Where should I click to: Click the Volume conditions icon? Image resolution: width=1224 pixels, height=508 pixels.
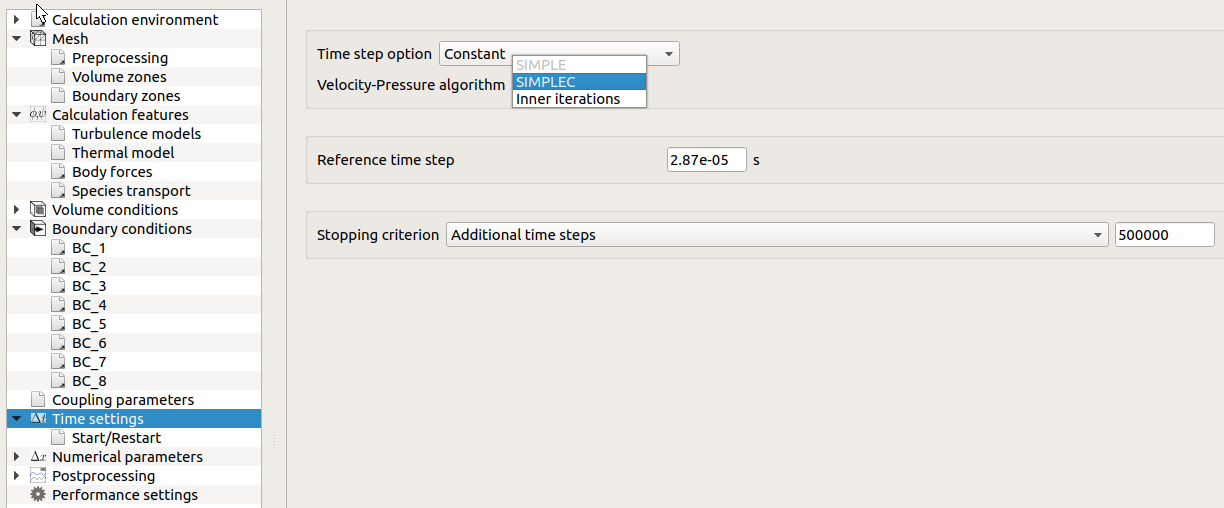[x=39, y=210]
